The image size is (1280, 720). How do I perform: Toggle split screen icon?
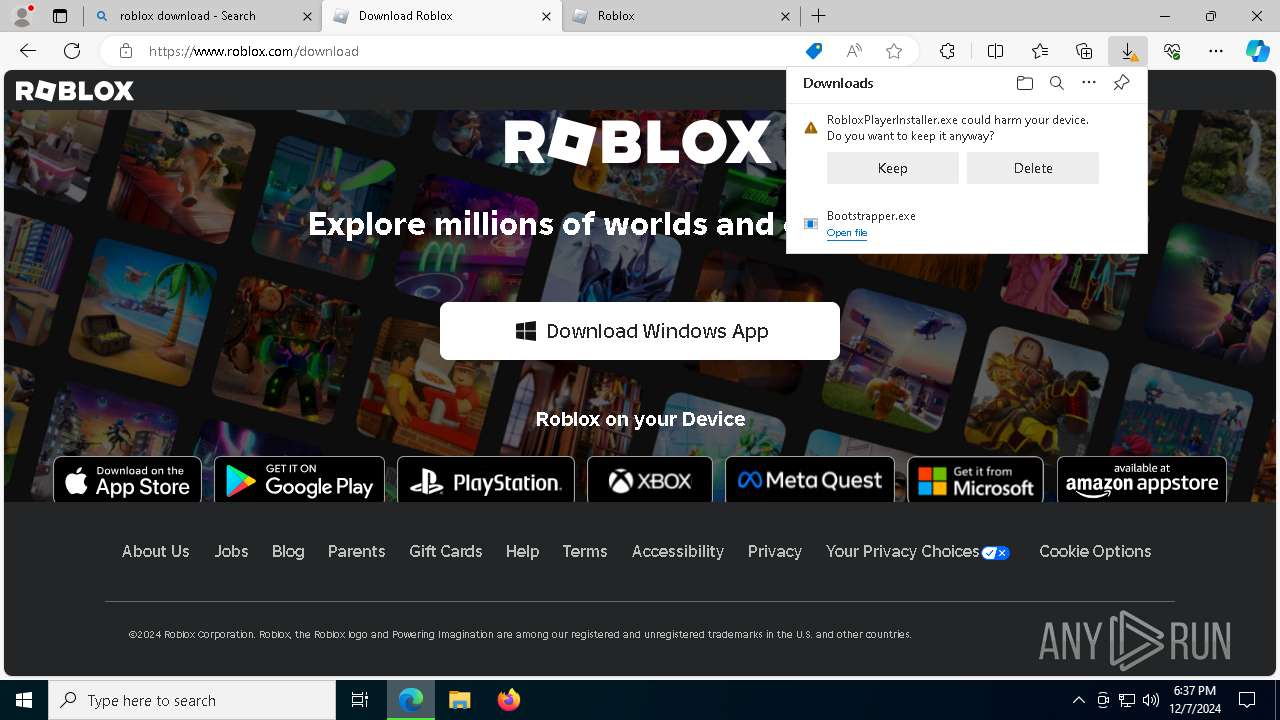pos(995,51)
